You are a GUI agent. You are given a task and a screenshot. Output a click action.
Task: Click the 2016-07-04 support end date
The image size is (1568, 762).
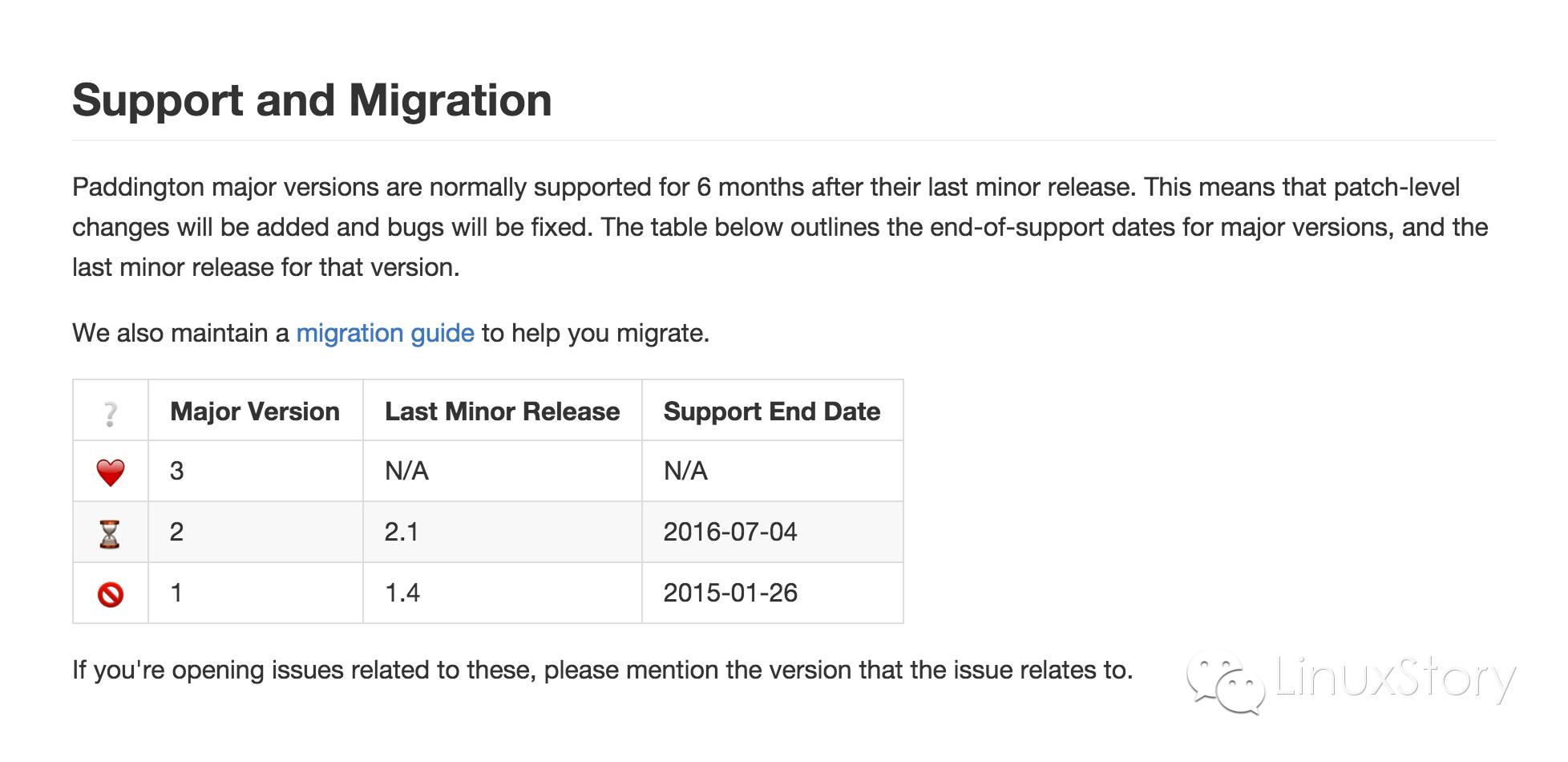(x=729, y=532)
